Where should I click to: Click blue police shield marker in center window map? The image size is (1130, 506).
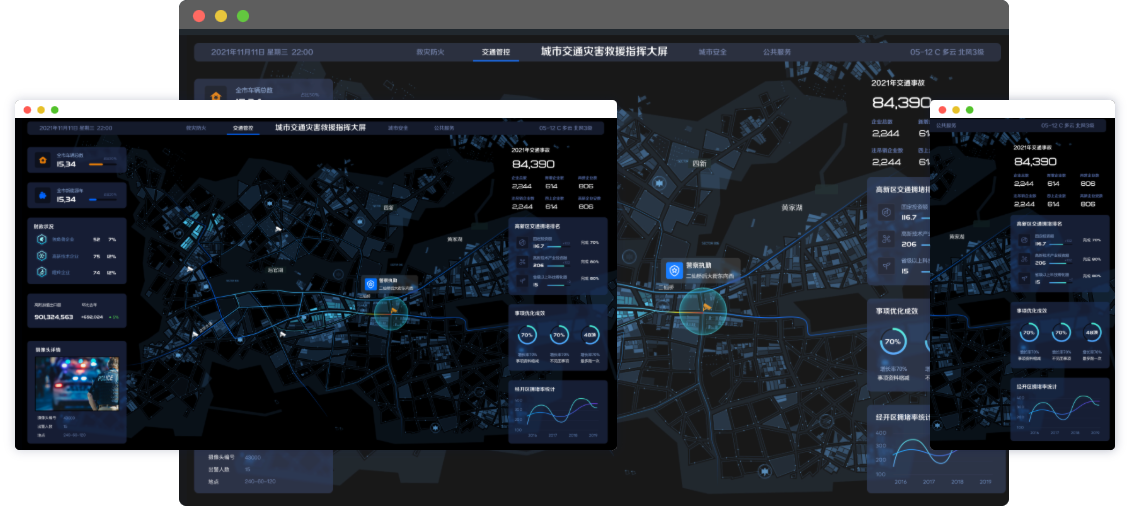pos(674,270)
